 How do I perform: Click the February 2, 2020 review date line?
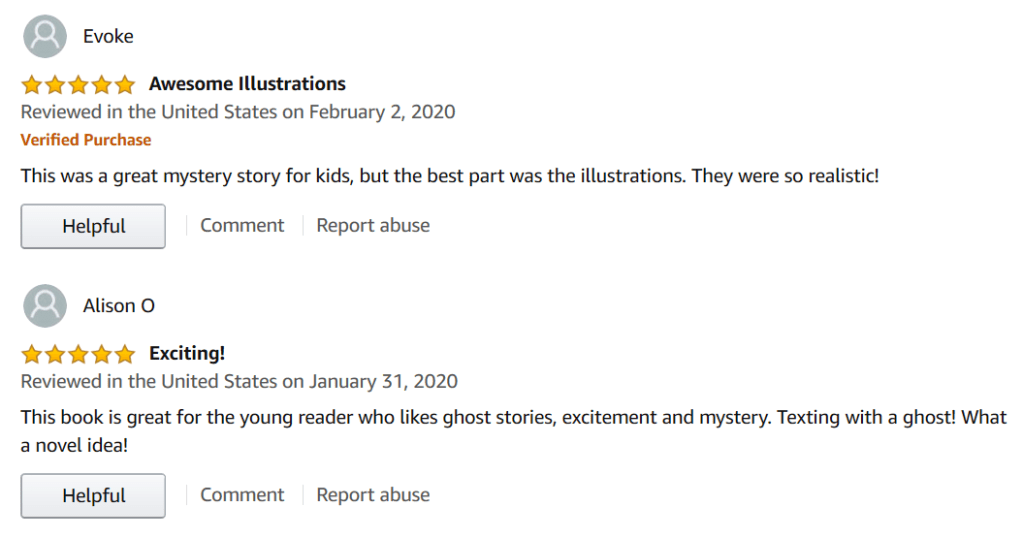(238, 112)
